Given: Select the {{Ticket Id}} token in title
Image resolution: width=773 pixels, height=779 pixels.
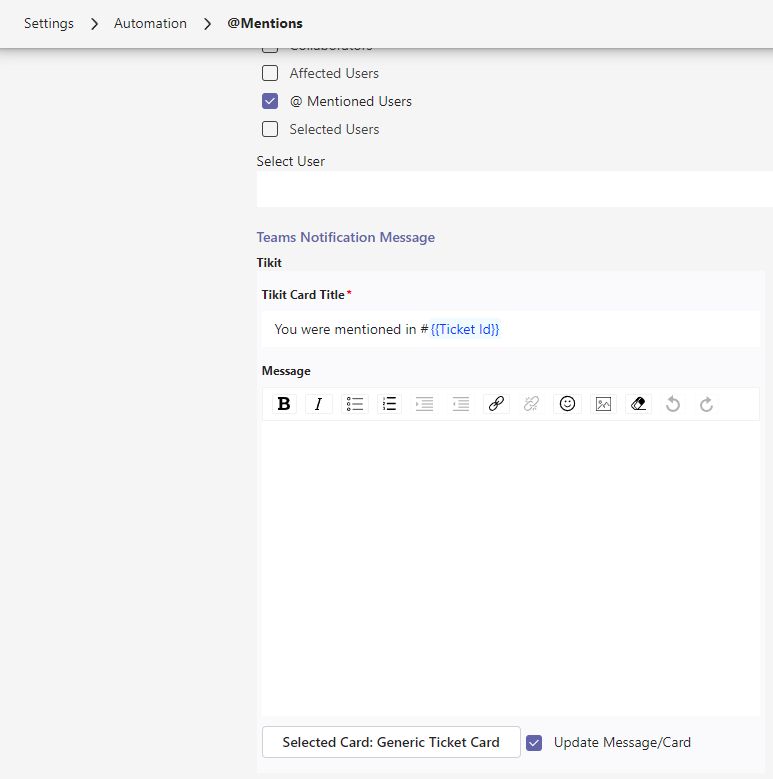Looking at the screenshot, I should [x=464, y=329].
